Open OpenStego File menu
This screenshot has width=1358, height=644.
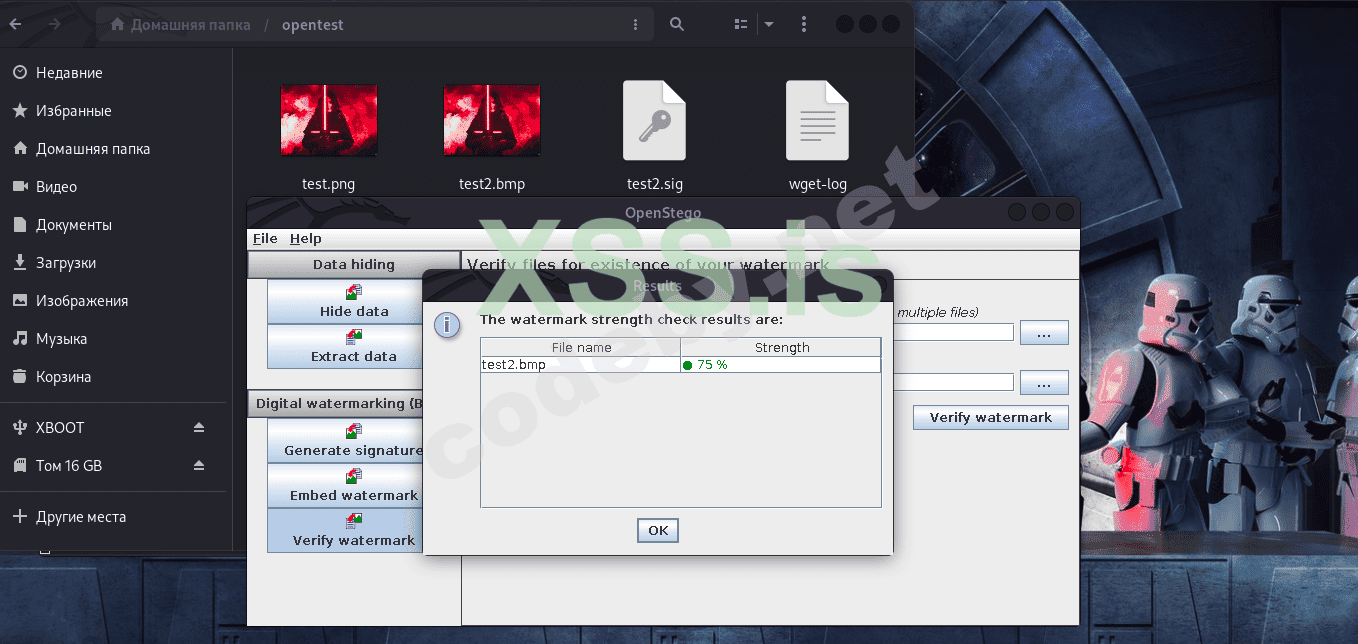(265, 239)
